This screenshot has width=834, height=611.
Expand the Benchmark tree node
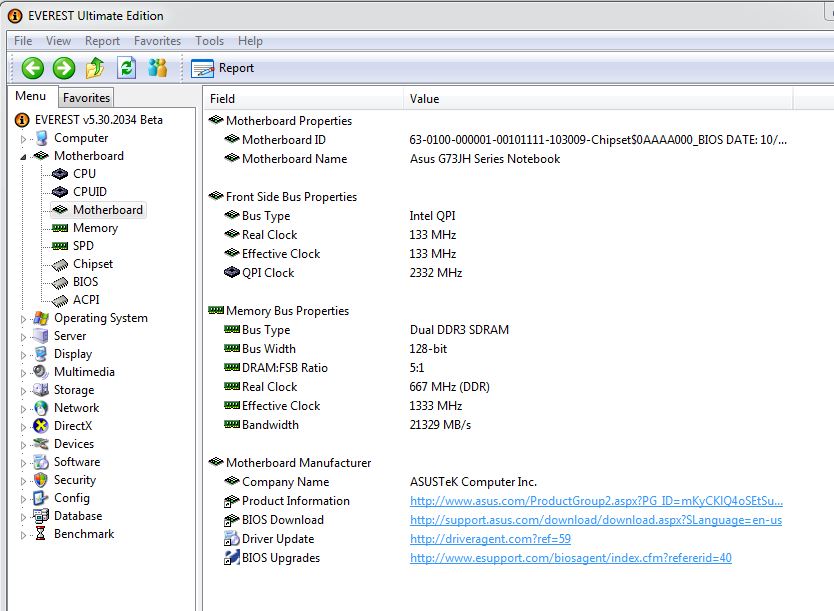[24, 535]
